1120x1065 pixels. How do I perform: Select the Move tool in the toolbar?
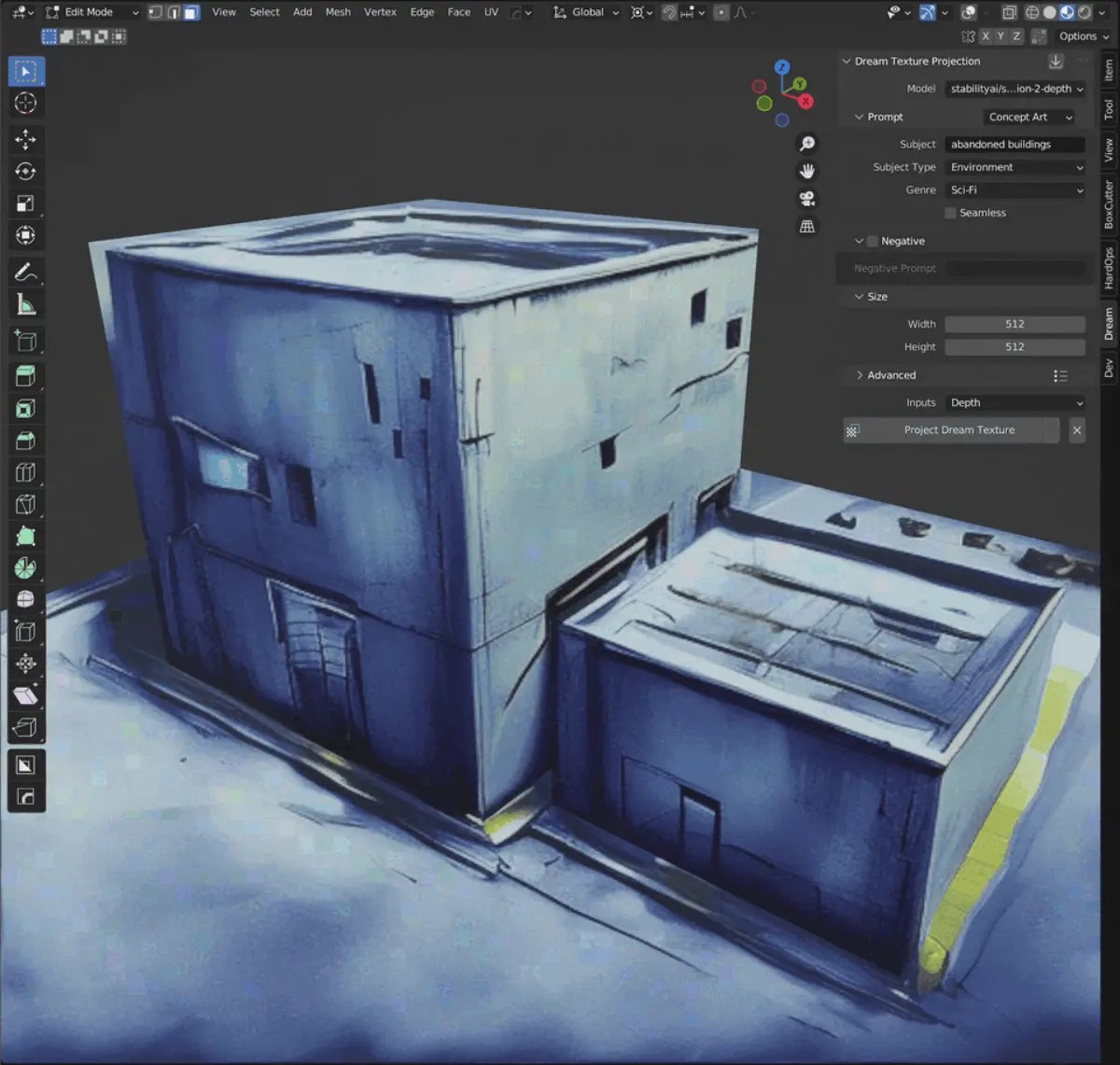25,139
